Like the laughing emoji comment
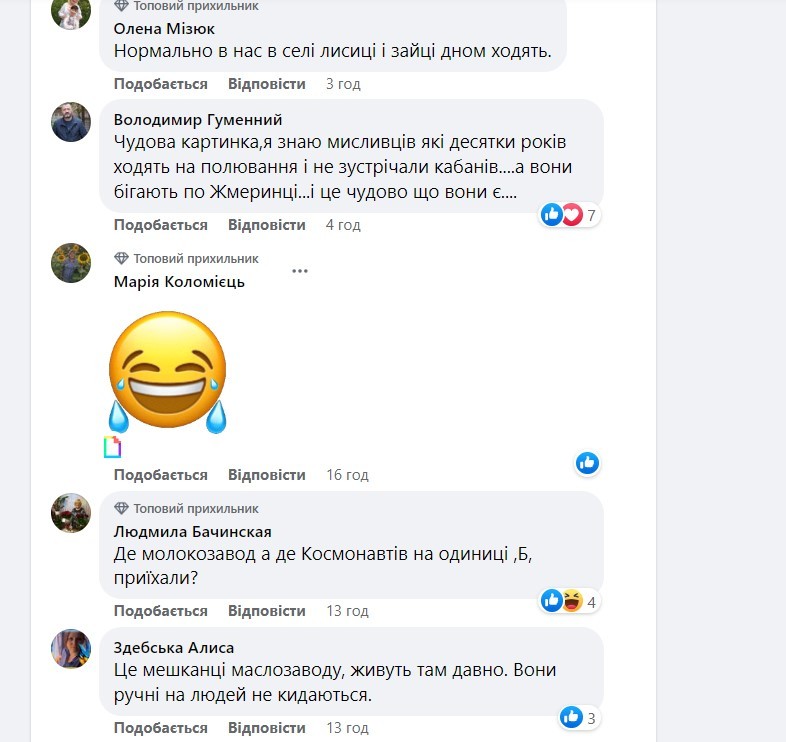 [x=160, y=475]
